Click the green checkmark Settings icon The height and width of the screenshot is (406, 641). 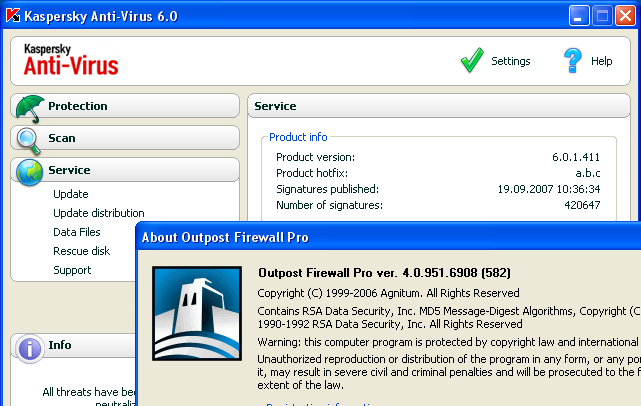(x=472, y=60)
